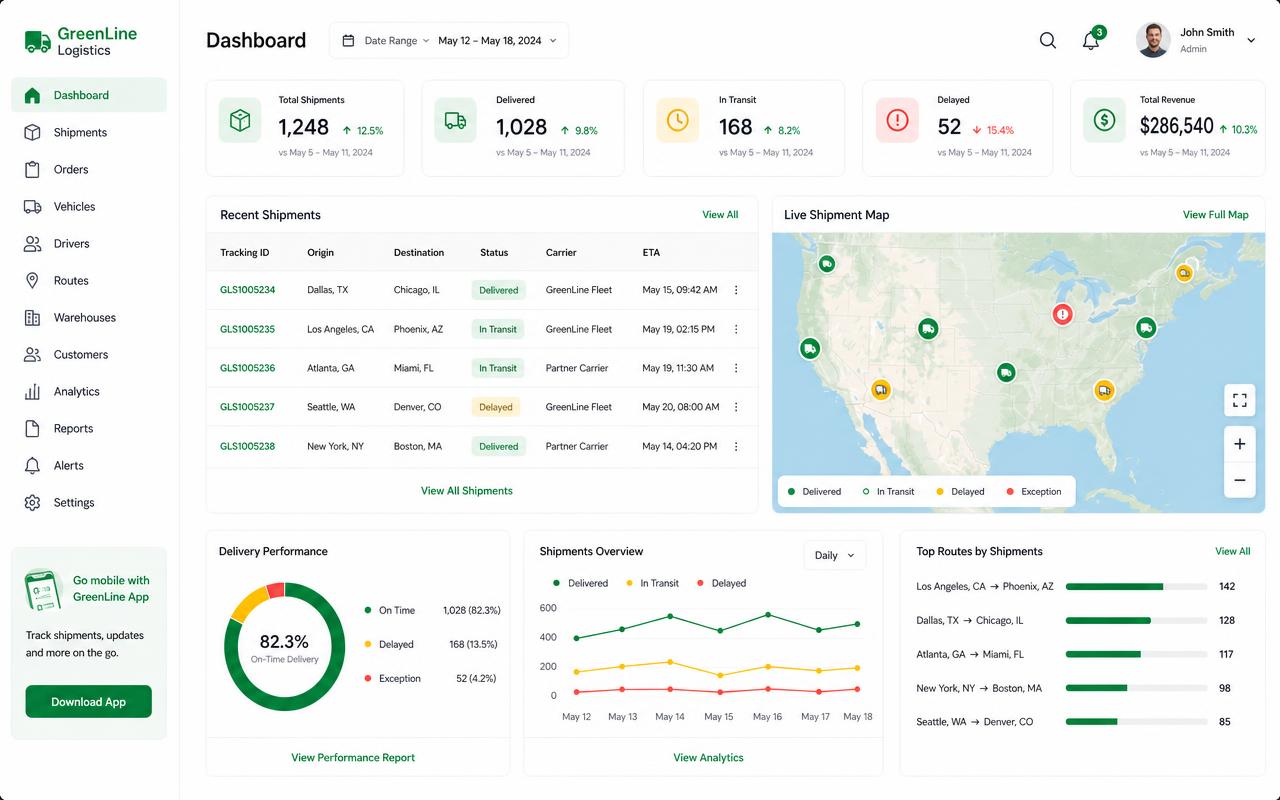Click the View Analytics link
Viewport: 1280px width, 800px height.
[708, 757]
